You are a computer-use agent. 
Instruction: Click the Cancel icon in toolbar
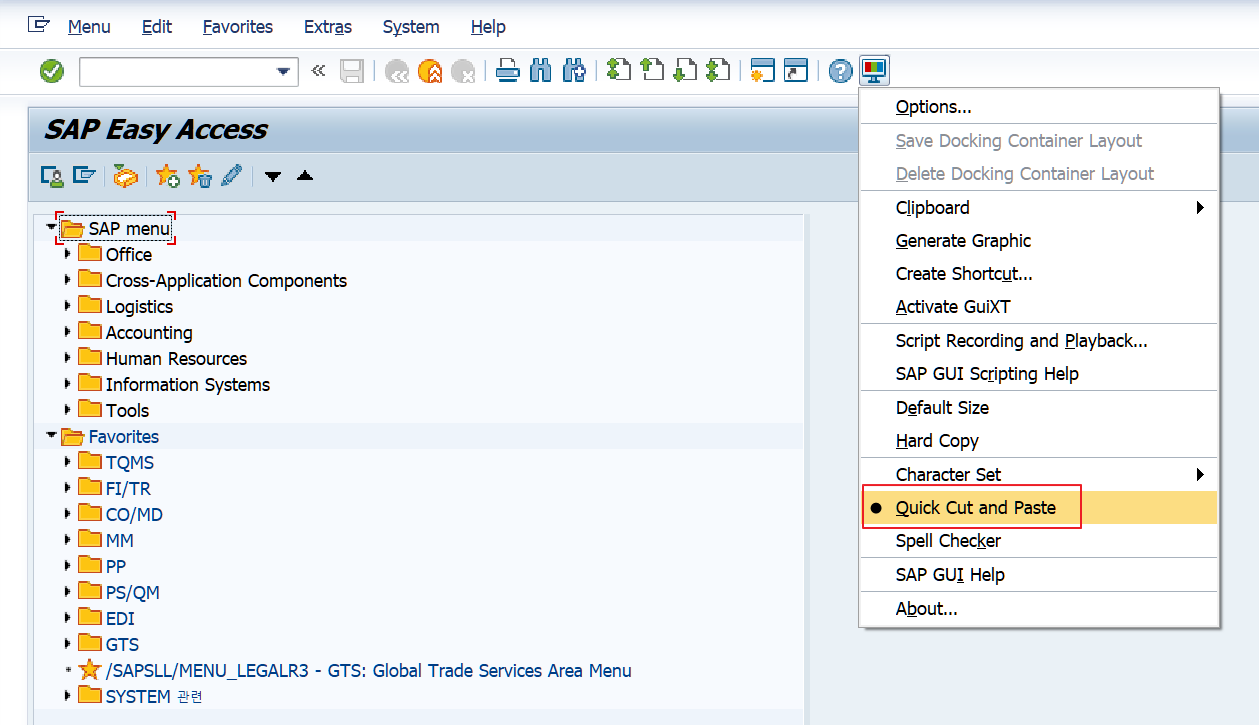[462, 71]
